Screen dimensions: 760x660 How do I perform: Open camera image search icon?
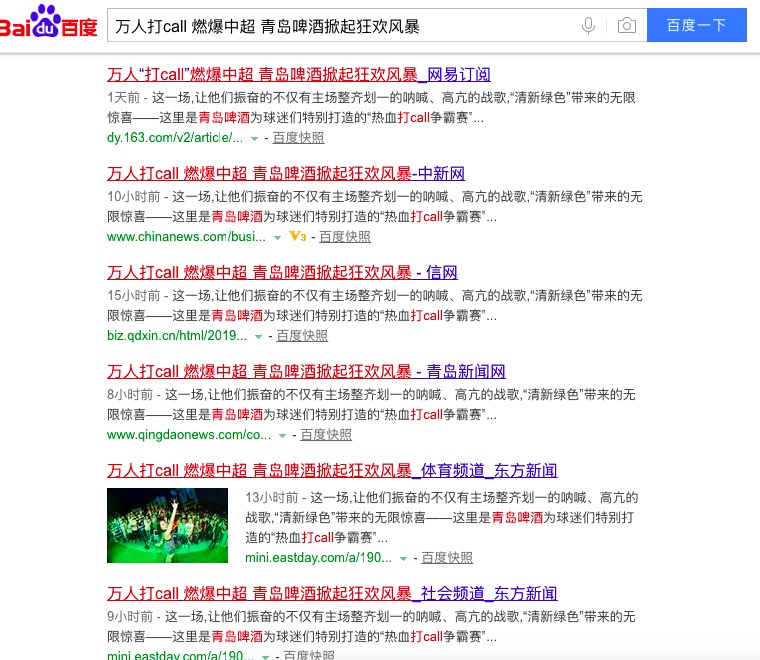627,25
